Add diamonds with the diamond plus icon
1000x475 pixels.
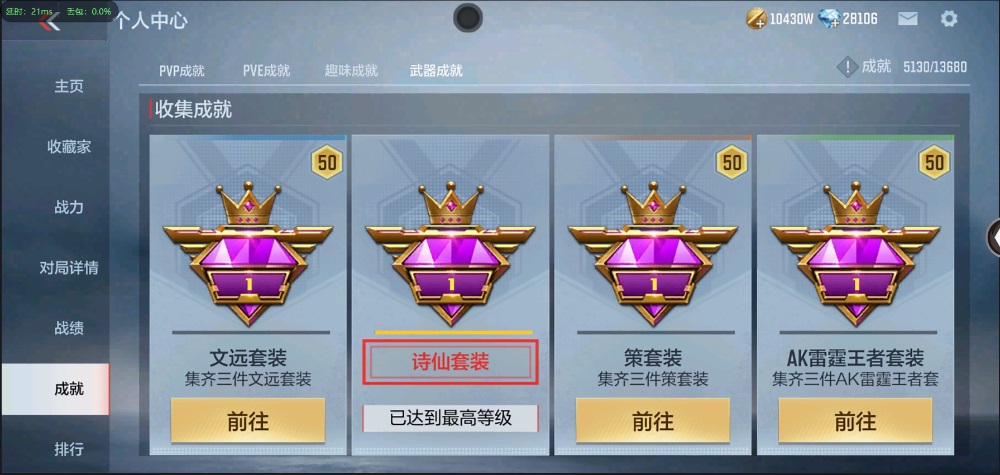829,19
